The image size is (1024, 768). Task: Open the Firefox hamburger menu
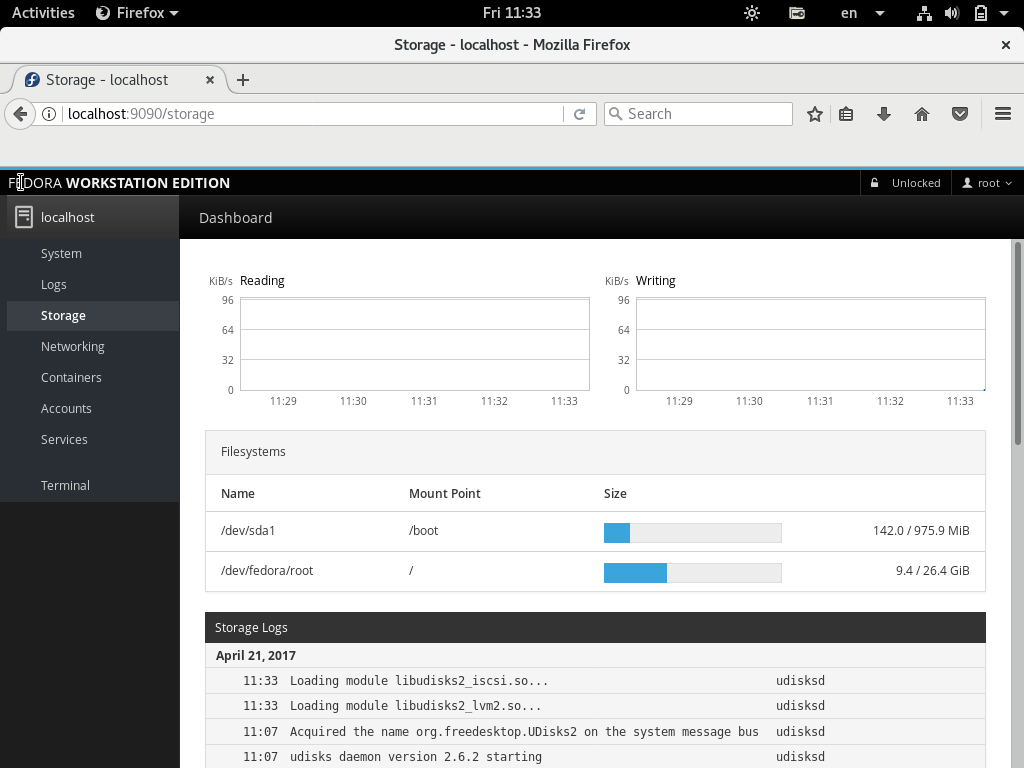(1003, 114)
